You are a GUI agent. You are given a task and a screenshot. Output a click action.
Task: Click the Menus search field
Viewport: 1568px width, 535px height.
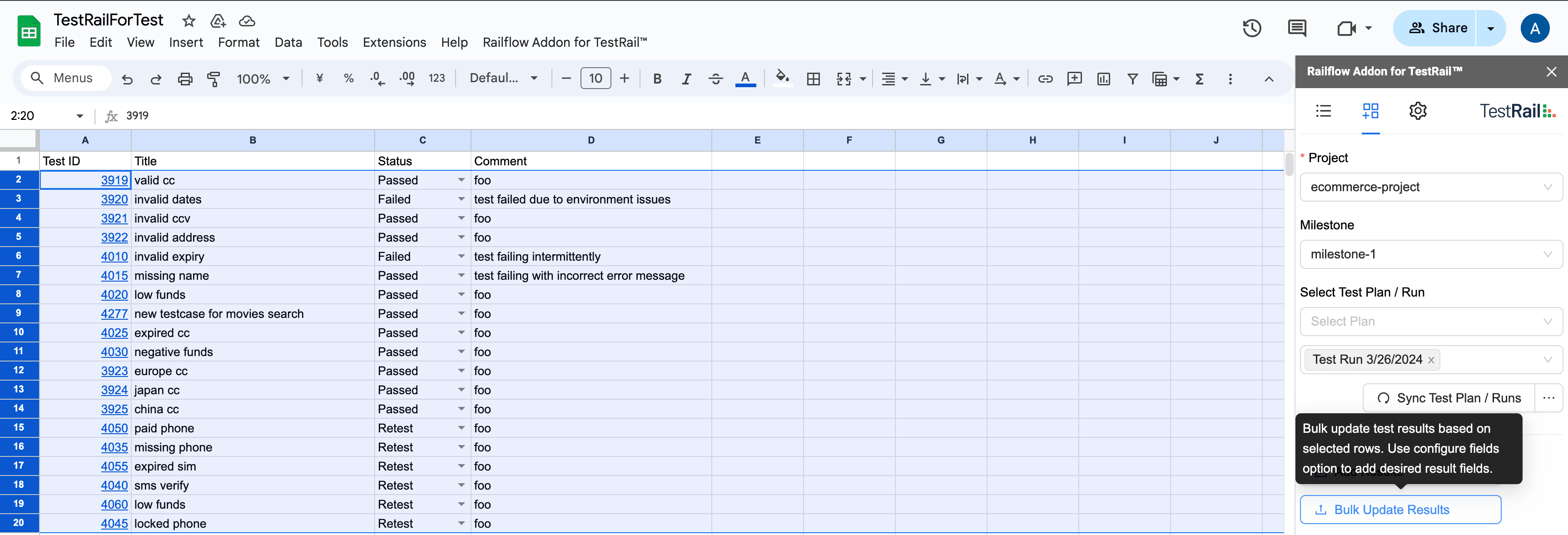coord(66,79)
